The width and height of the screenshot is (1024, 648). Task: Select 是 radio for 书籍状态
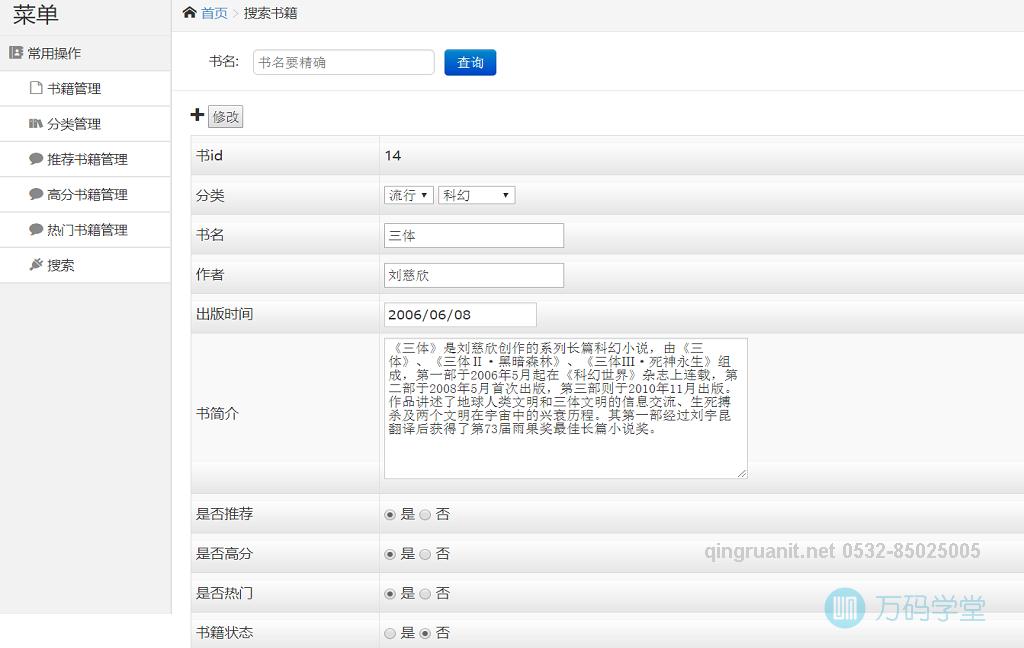pos(390,632)
